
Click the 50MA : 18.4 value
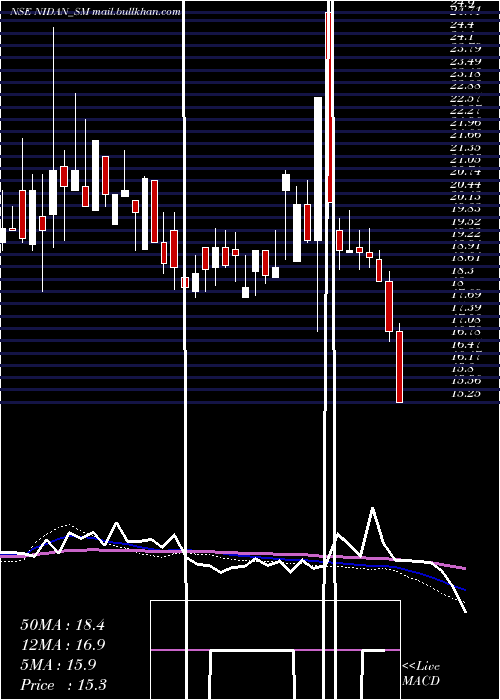[x=62, y=625]
